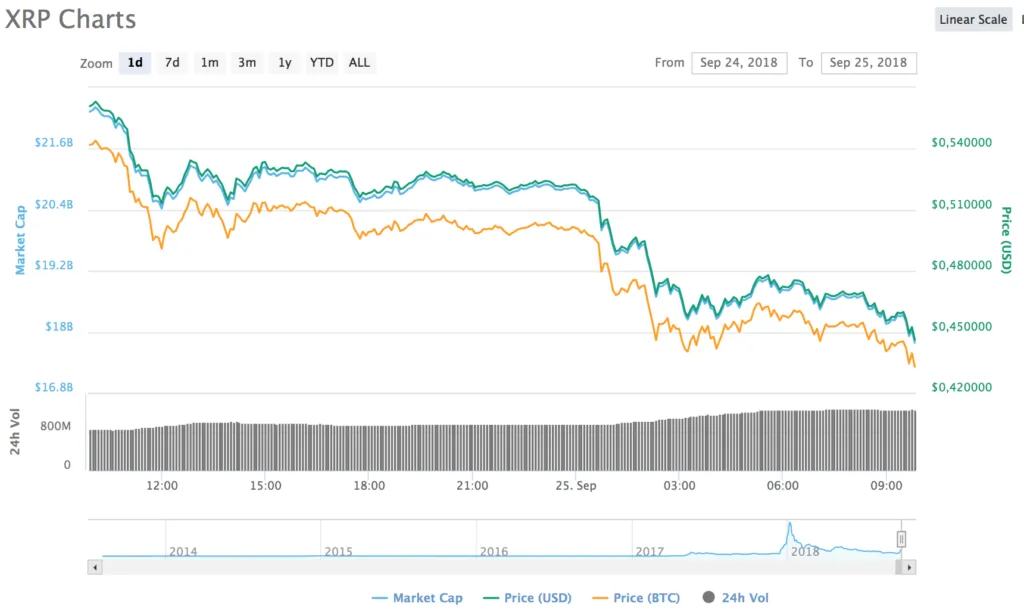
Task: Select the 1y zoom range
Action: tap(285, 63)
